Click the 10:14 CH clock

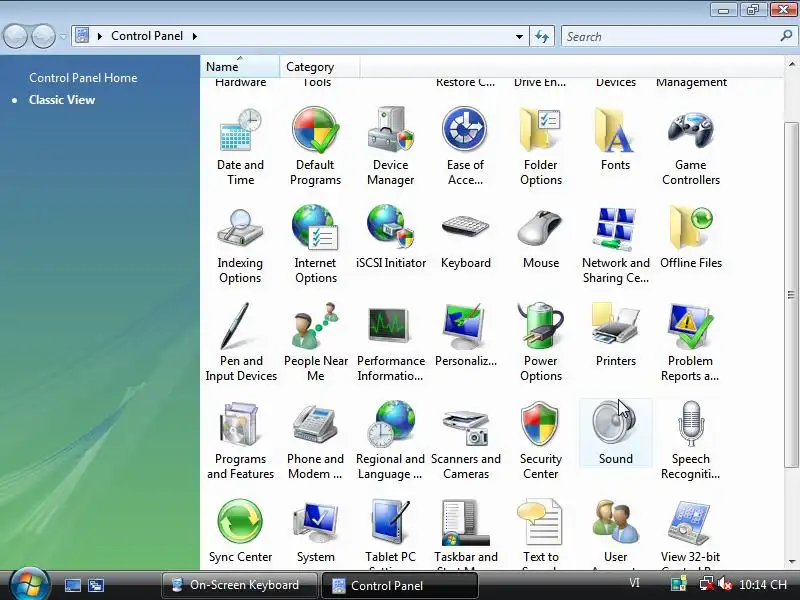click(x=763, y=585)
